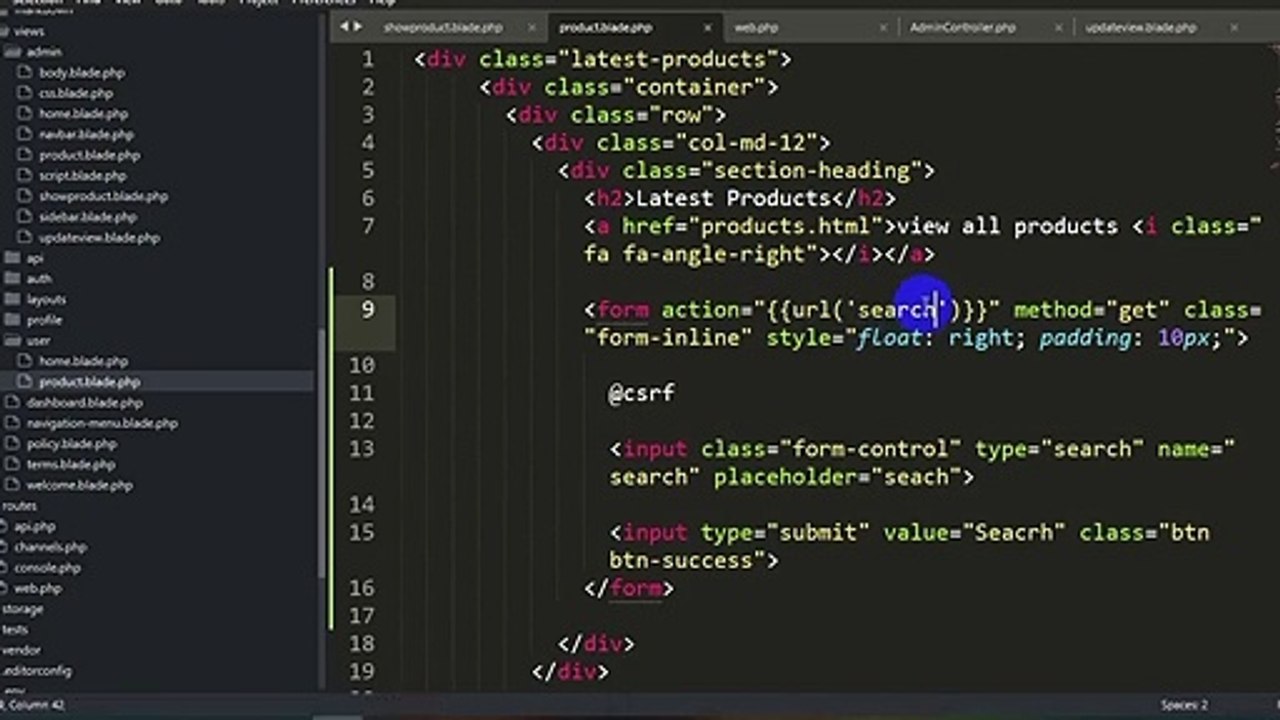Open updateview.blade.php in sidebar
1280x720 pixels.
click(99, 238)
